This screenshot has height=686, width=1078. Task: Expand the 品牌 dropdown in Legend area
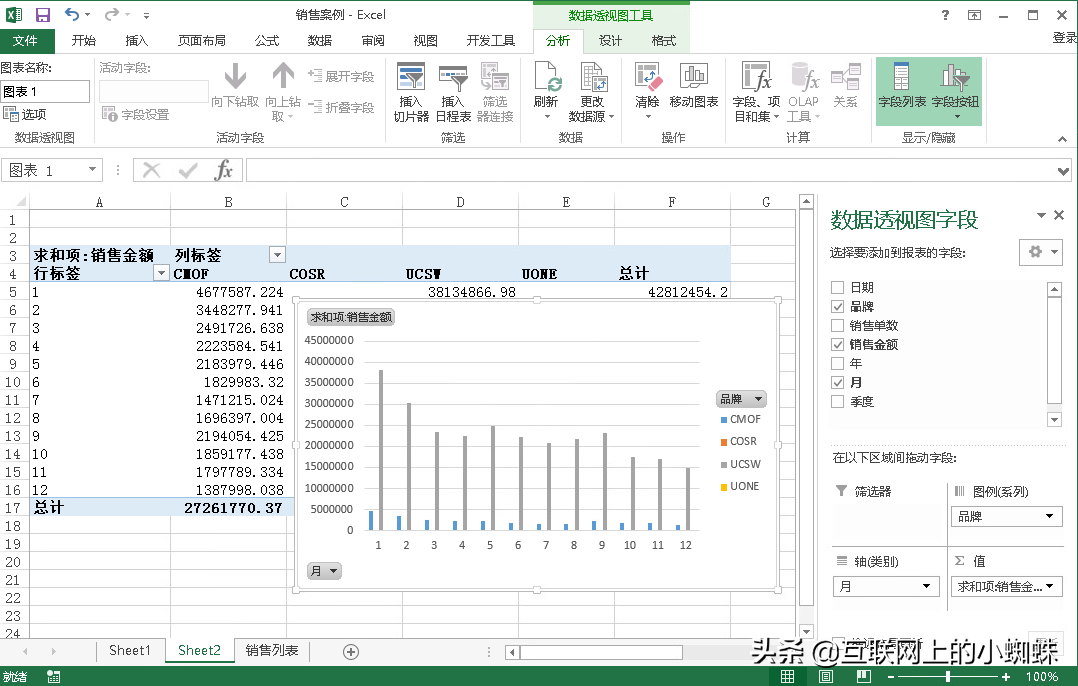coord(1049,516)
